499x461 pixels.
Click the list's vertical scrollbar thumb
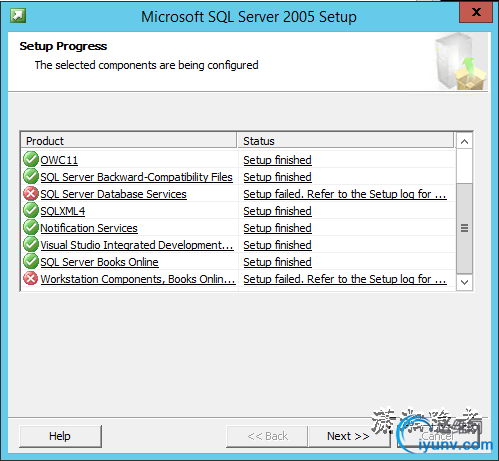pyautogui.click(x=464, y=228)
